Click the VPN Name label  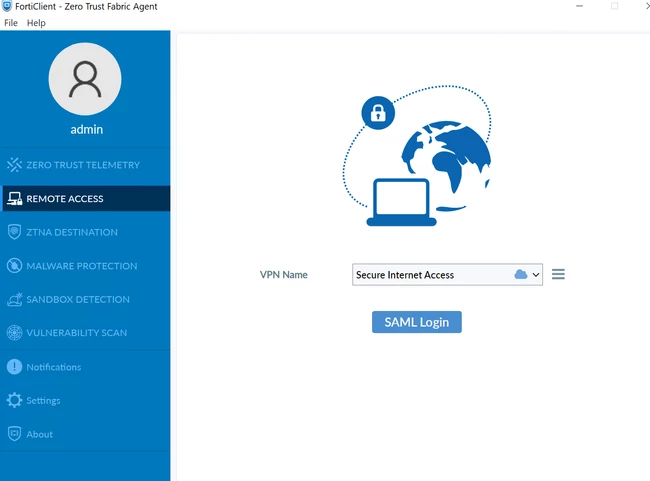284,275
